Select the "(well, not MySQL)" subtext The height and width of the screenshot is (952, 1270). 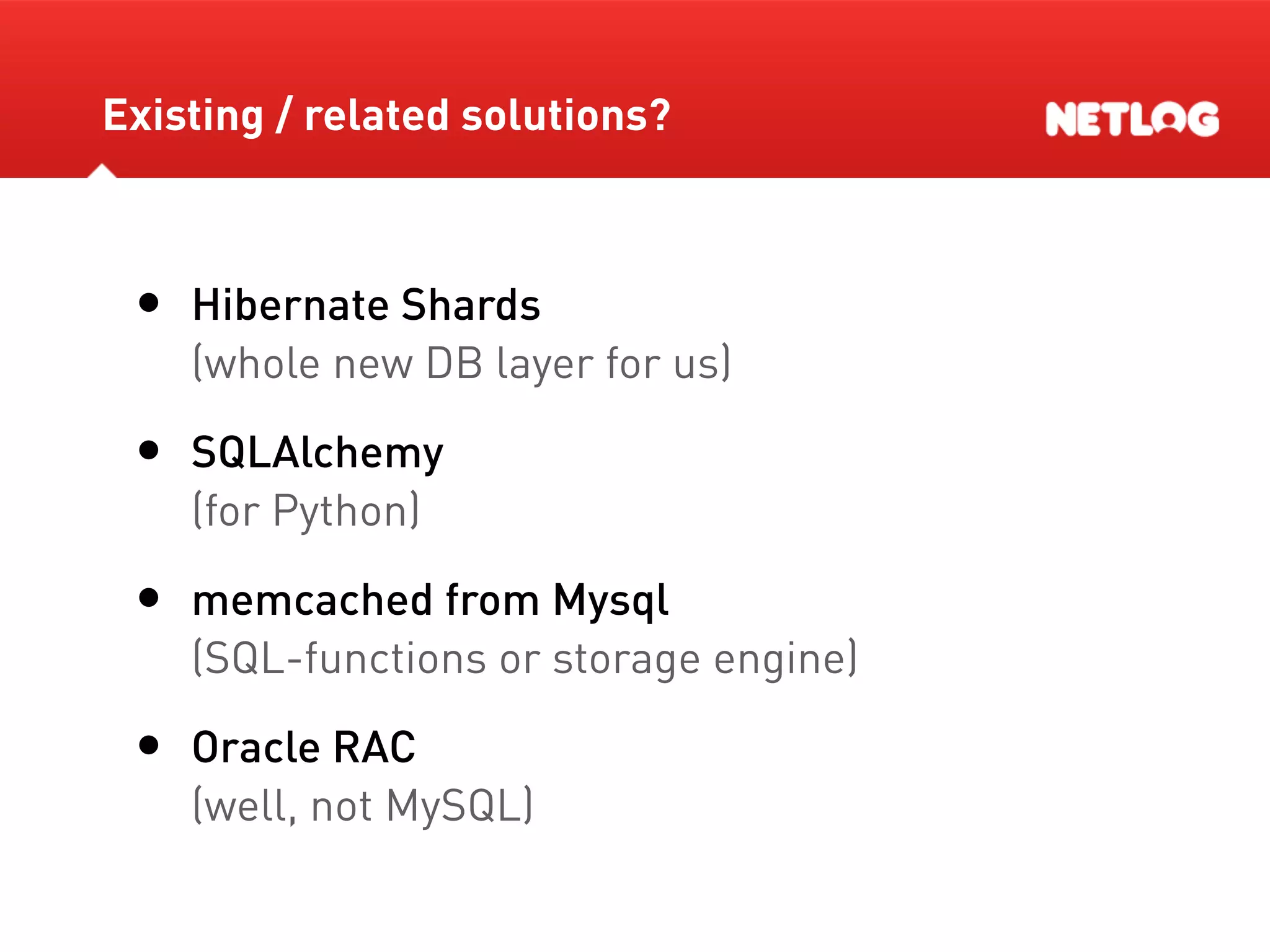[363, 806]
